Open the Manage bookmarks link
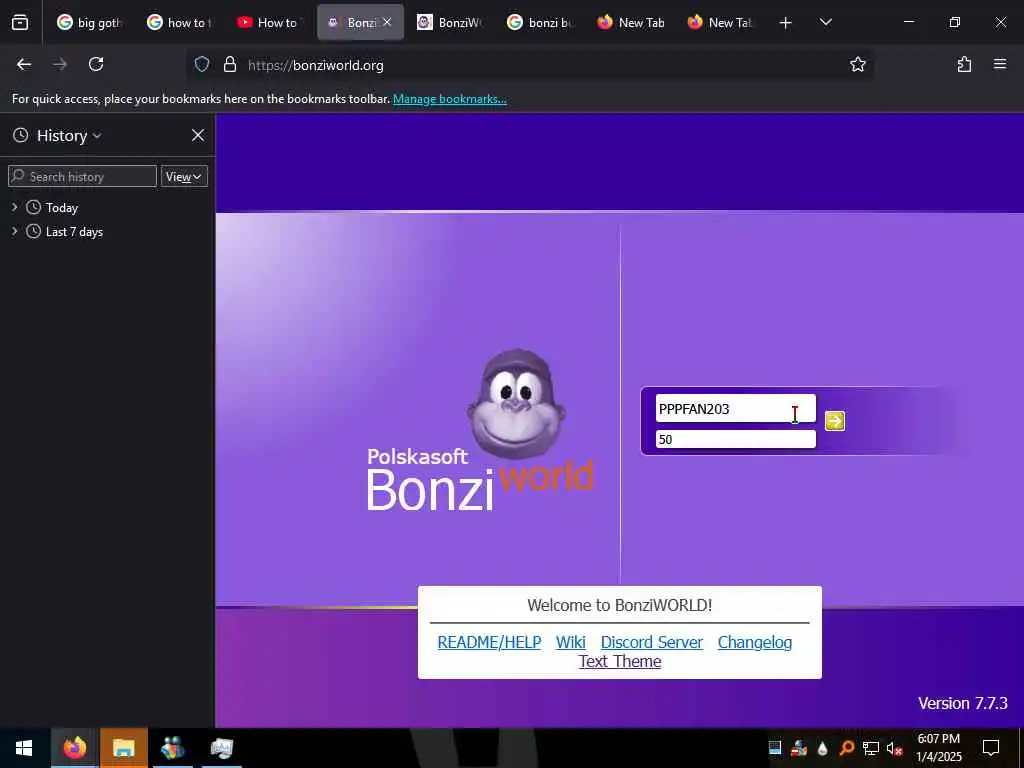 pos(449,99)
